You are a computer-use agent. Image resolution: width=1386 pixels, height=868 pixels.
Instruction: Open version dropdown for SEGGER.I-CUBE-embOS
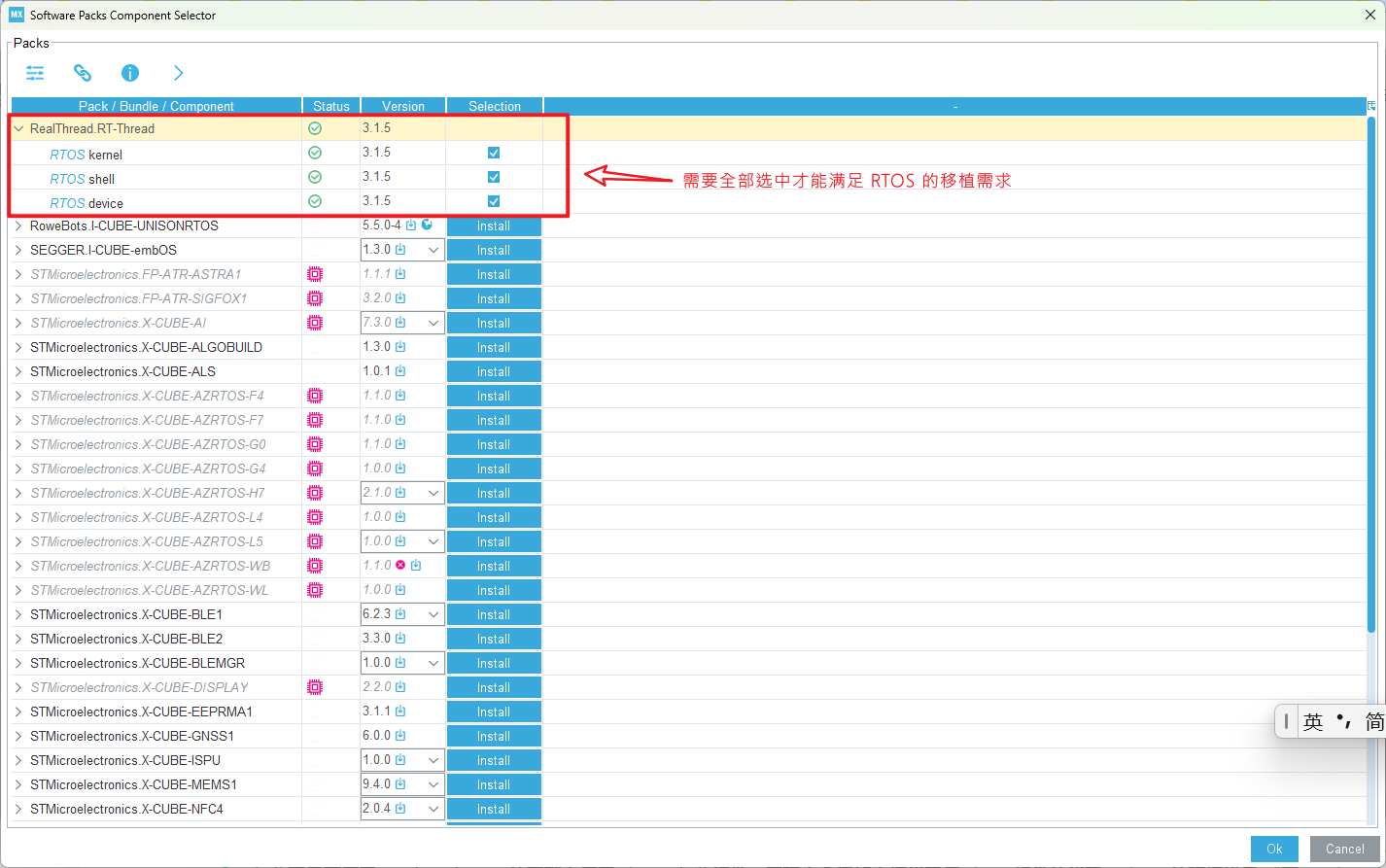[x=433, y=250]
